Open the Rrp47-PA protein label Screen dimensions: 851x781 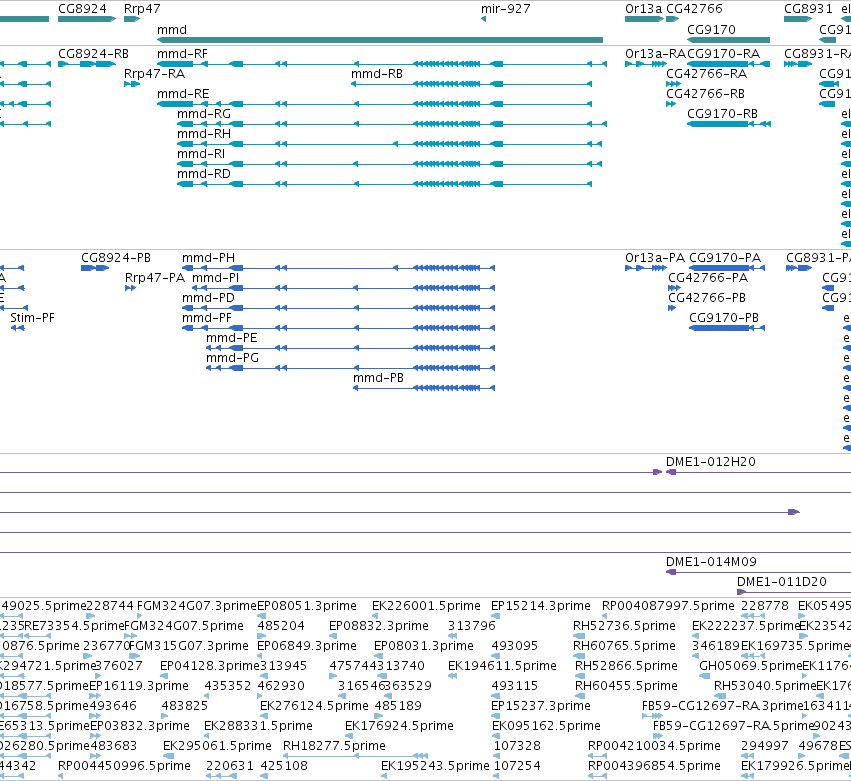[x=155, y=278]
